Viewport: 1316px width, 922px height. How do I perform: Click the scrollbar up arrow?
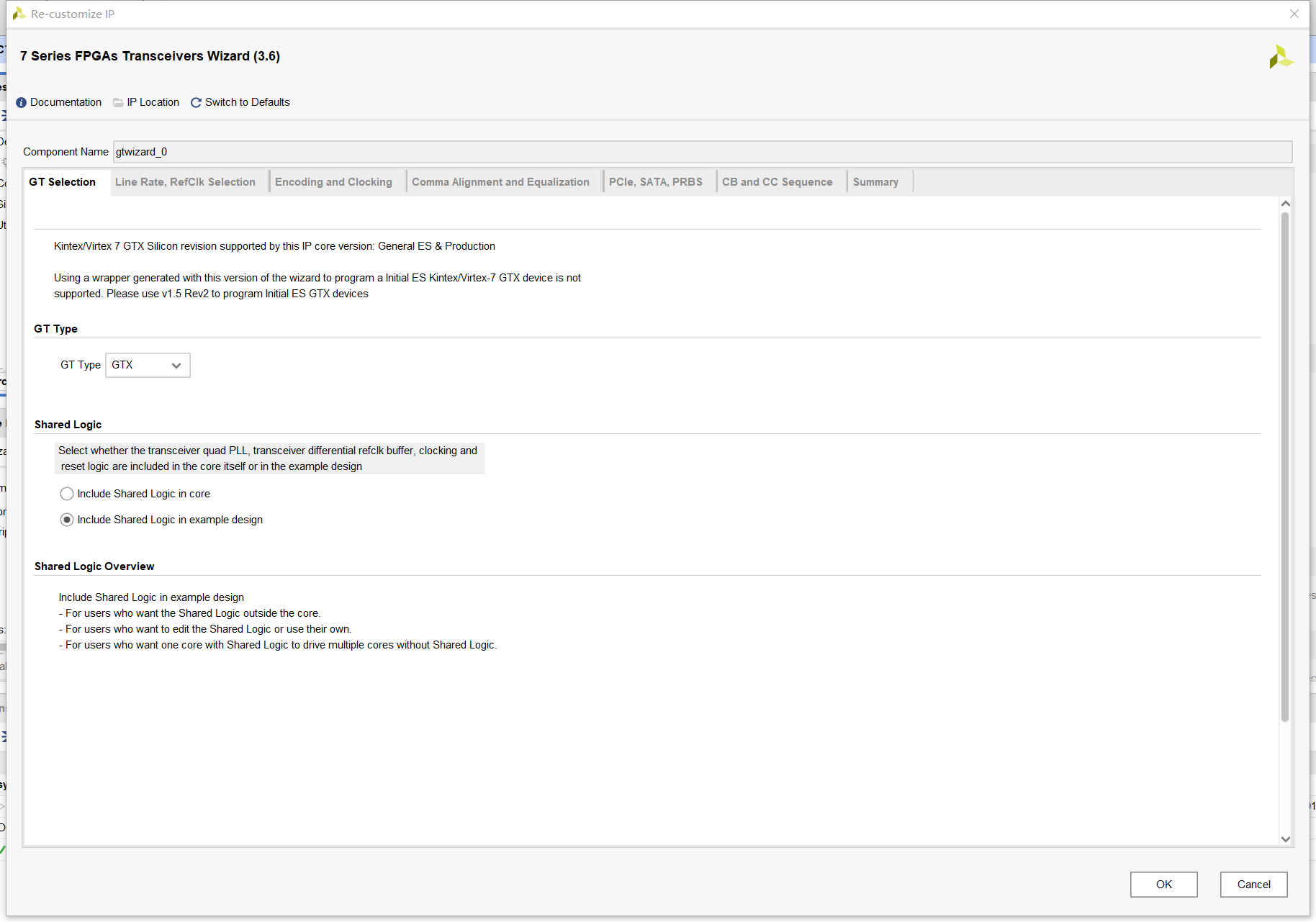[1286, 204]
